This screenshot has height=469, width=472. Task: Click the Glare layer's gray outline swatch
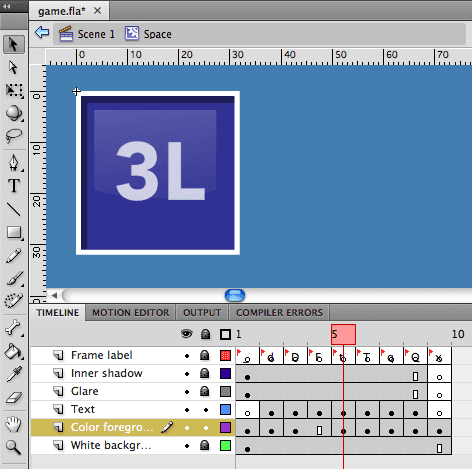[226, 392]
